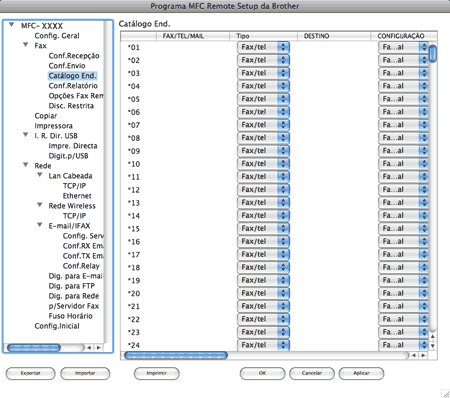This screenshot has width=450, height=398.
Task: Click the Importar button
Action: pyautogui.click(x=85, y=373)
